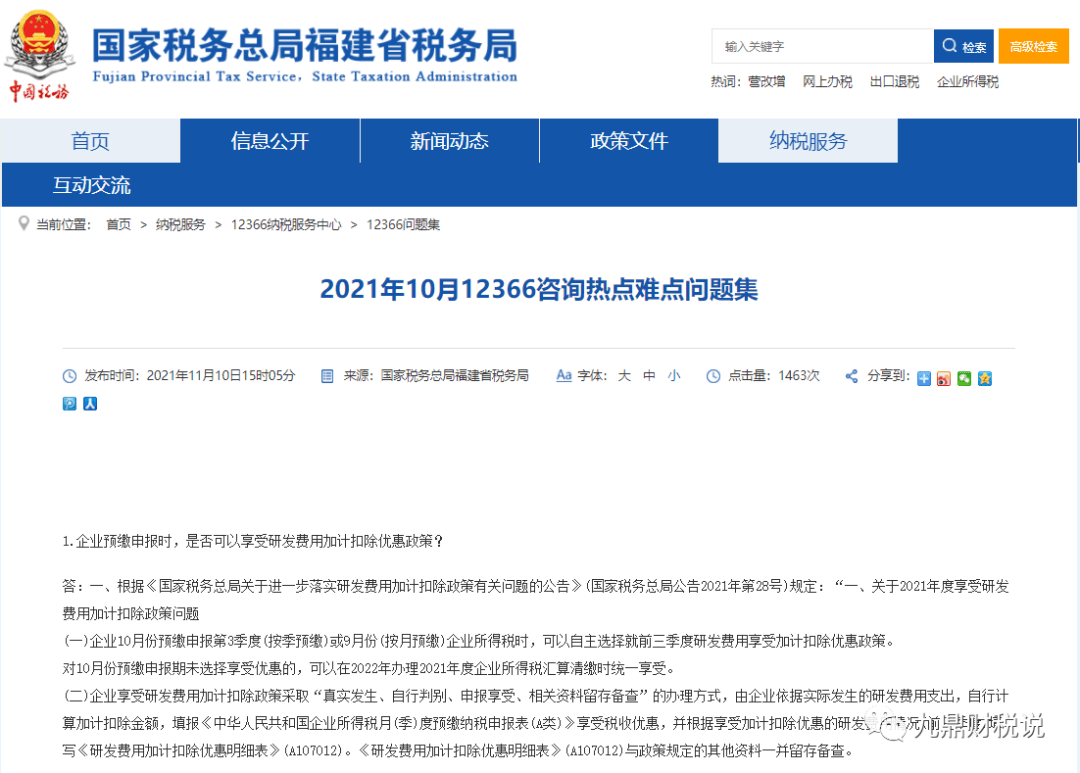Set font size to 中
The height and width of the screenshot is (773, 1080).
point(649,375)
